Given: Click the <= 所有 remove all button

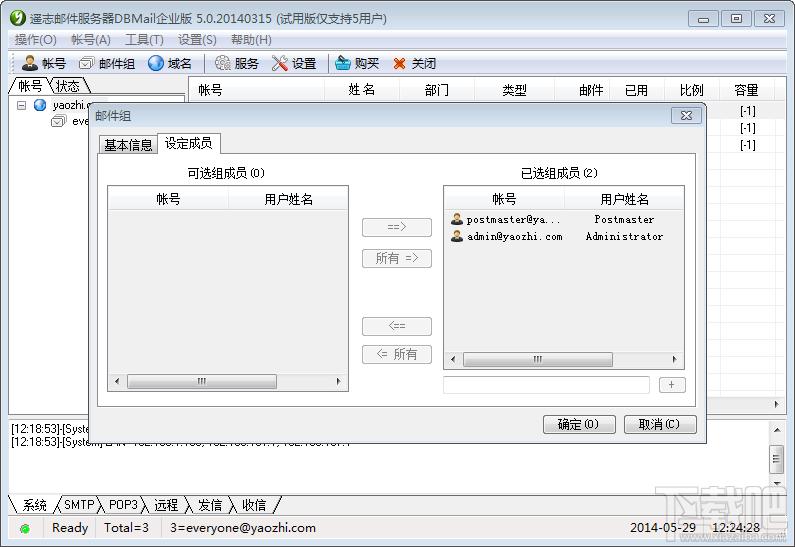Looking at the screenshot, I should pyautogui.click(x=396, y=354).
